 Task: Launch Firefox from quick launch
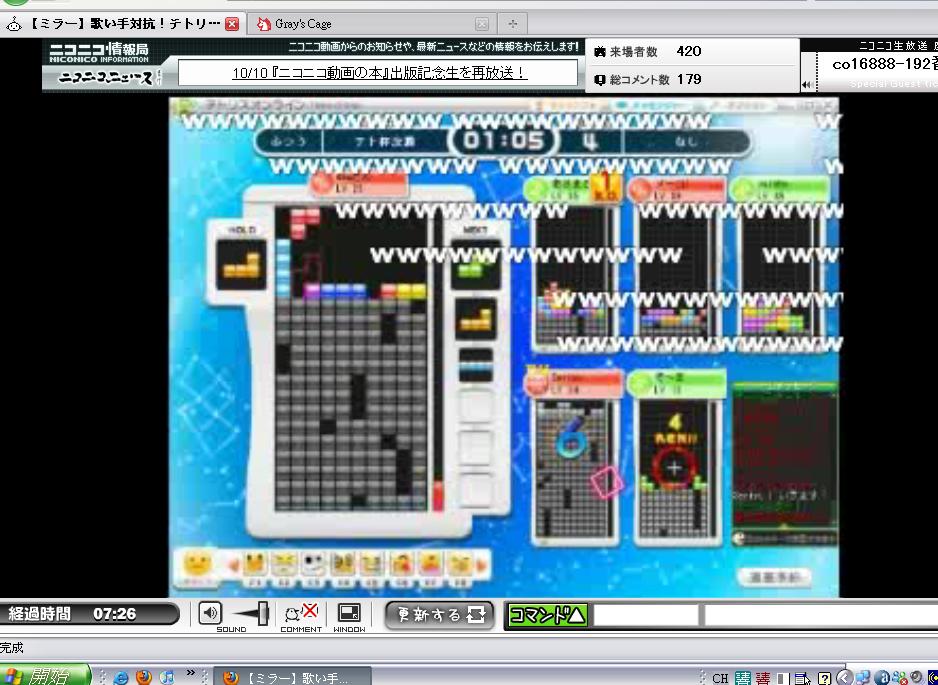(x=144, y=677)
